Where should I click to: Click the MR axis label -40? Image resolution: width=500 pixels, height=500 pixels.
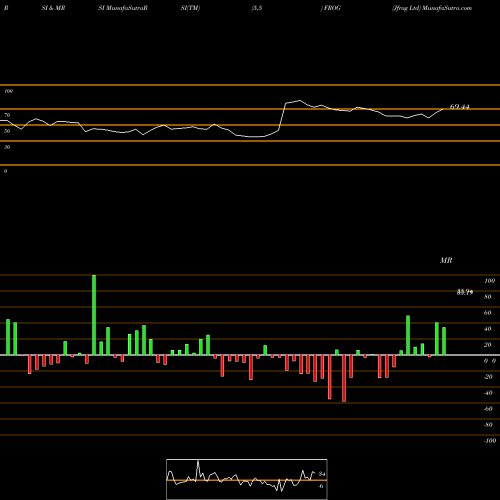click(x=488, y=393)
